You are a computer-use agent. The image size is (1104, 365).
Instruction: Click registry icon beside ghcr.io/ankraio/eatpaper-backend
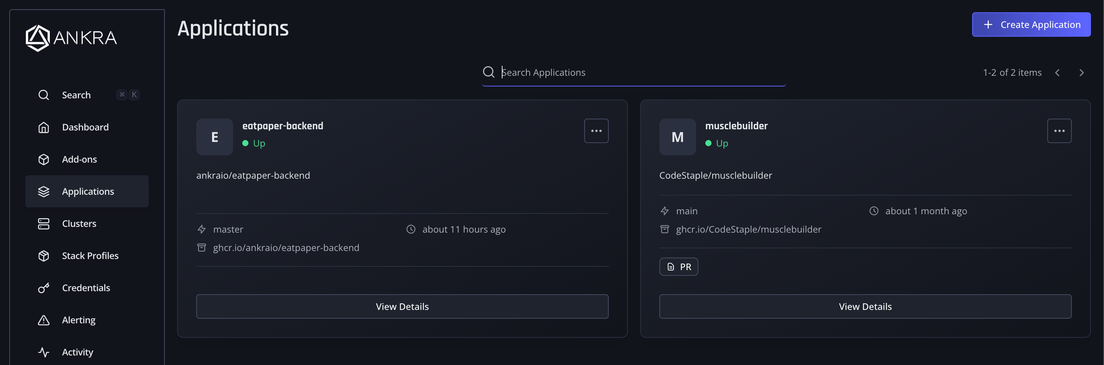tap(201, 248)
